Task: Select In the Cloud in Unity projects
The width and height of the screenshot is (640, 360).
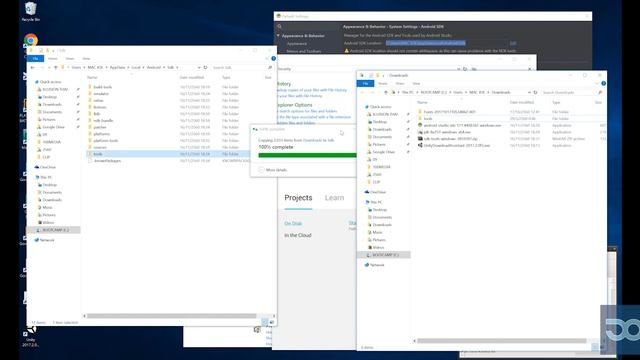Action: coord(298,236)
